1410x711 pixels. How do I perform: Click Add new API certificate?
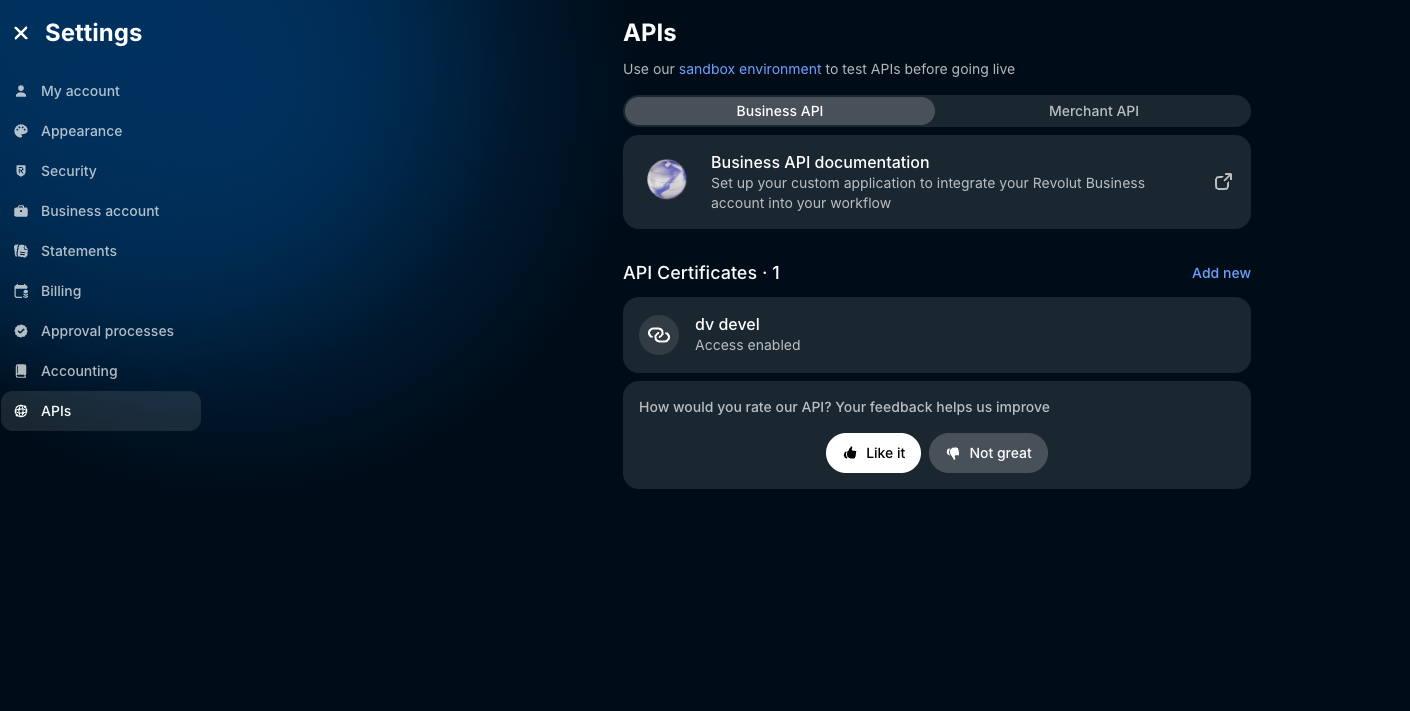tap(1221, 273)
